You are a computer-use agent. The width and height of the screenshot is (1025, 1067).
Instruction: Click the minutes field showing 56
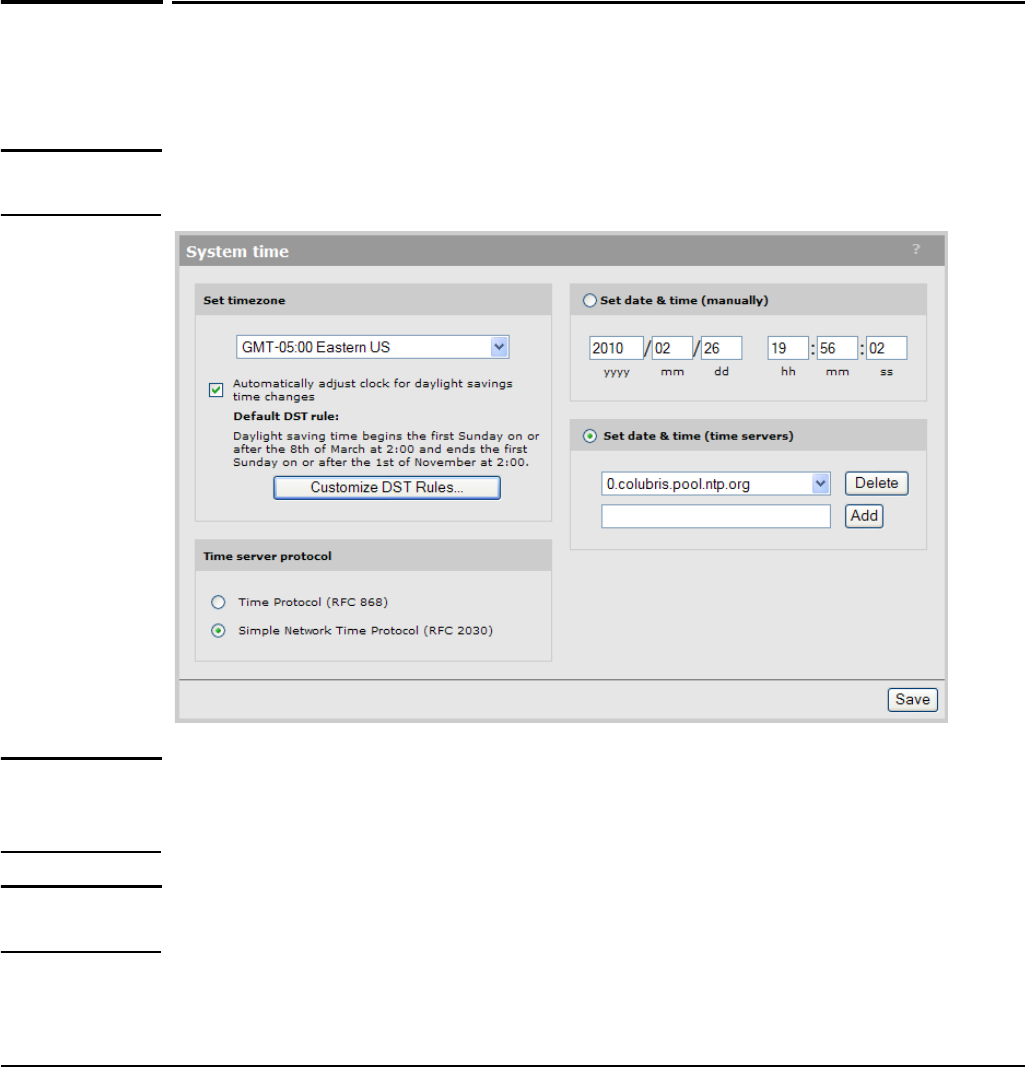pos(836,348)
